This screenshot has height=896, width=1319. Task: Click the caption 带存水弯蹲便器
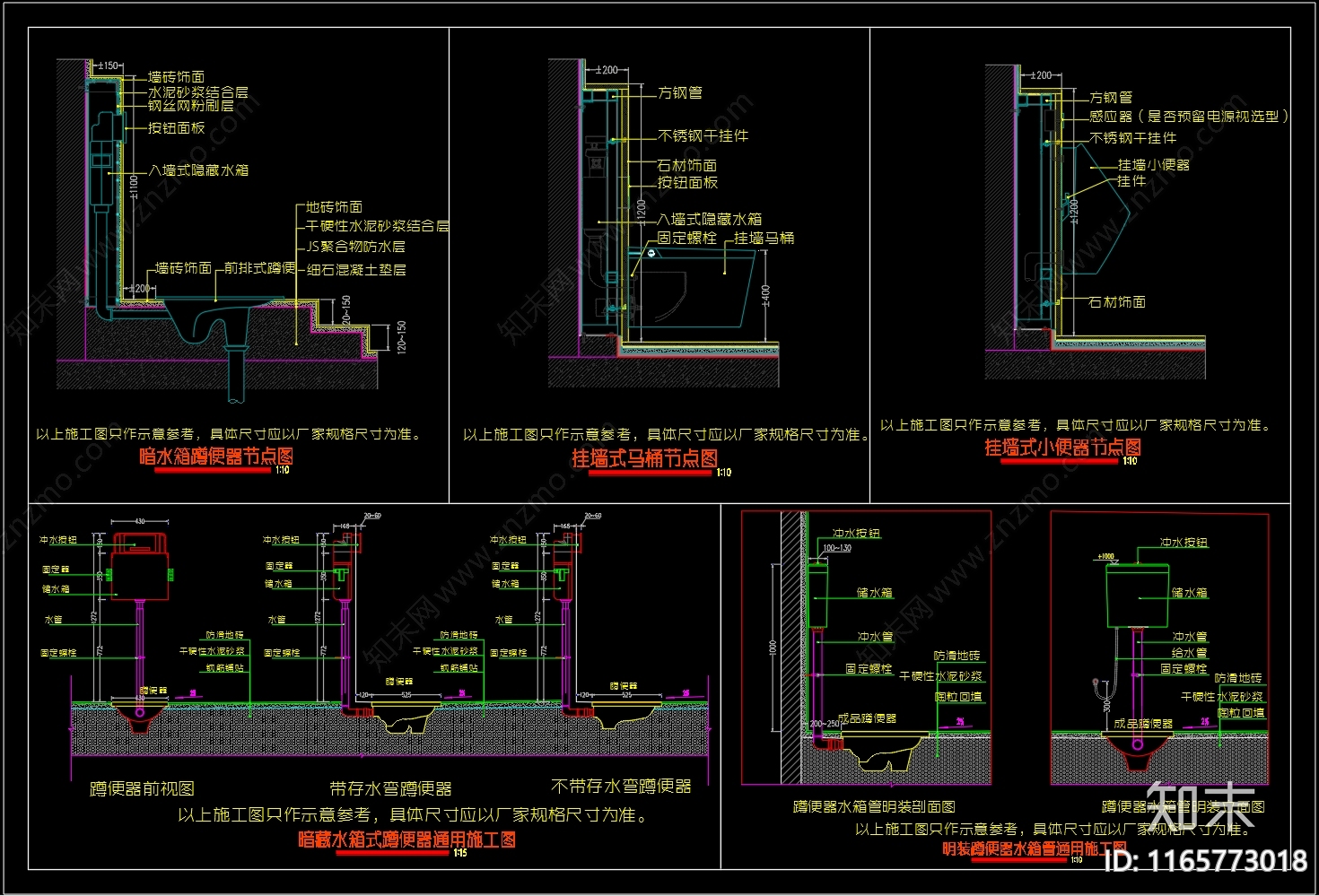(x=390, y=789)
